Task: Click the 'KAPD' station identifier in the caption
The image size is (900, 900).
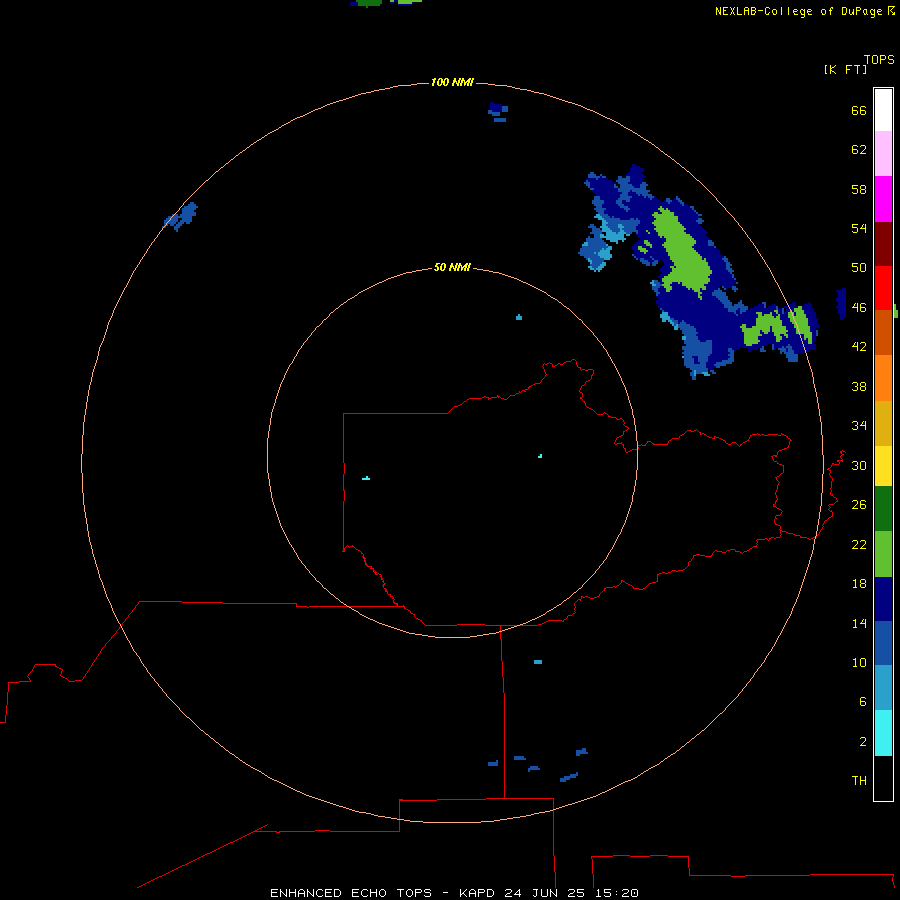Action: [479, 893]
